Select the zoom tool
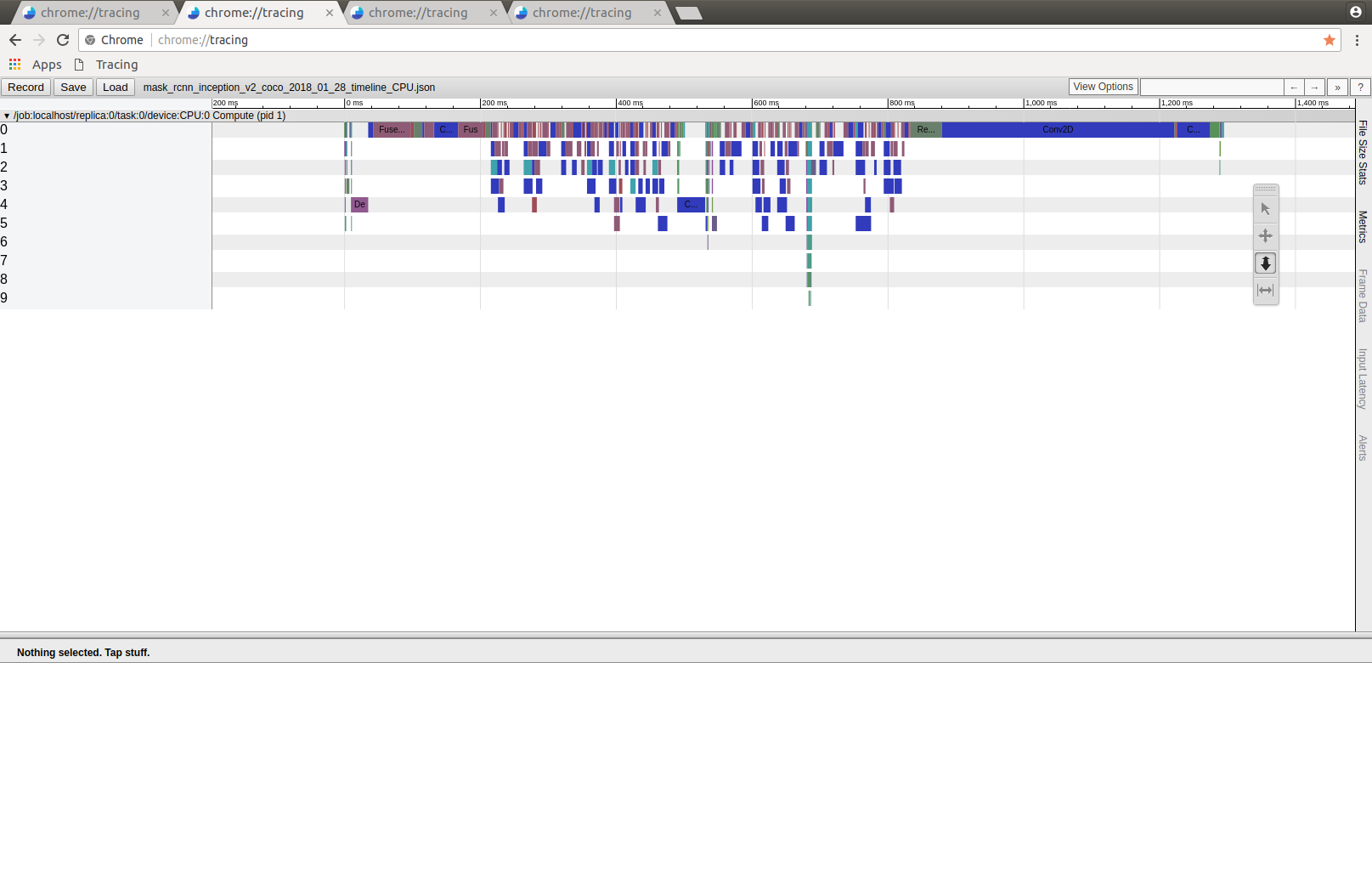Screen dimensions: 1372x872 point(1265,263)
